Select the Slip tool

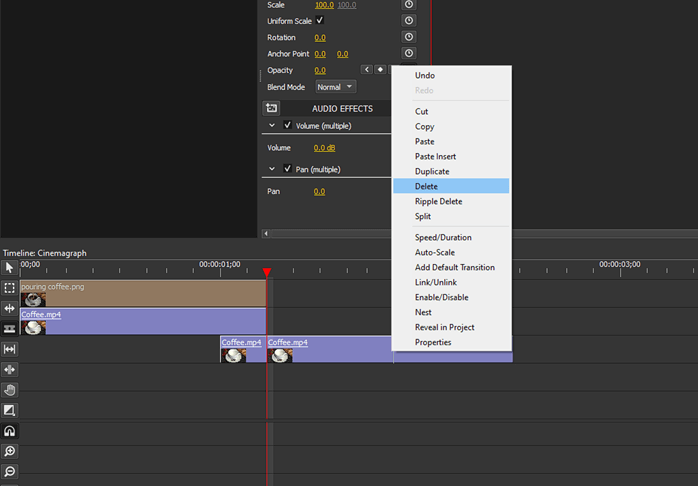click(9, 349)
